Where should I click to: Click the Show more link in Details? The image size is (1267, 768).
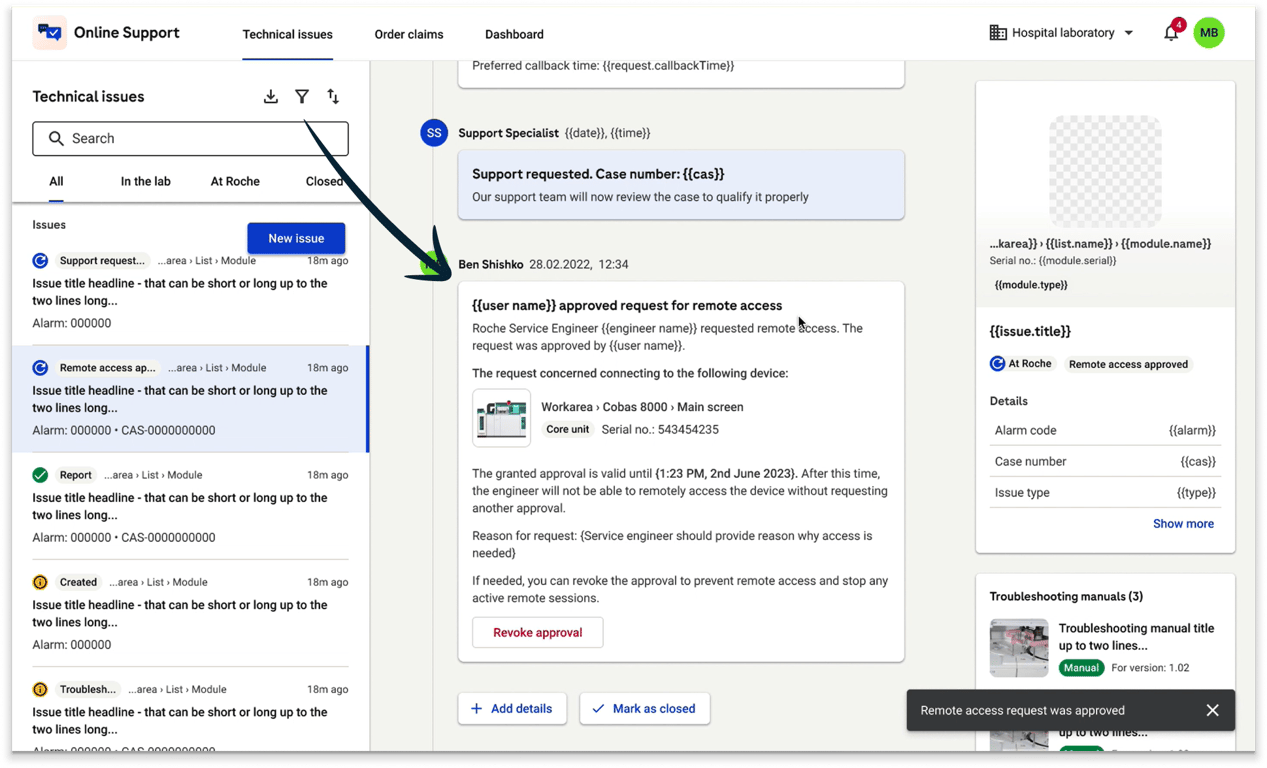[1183, 524]
